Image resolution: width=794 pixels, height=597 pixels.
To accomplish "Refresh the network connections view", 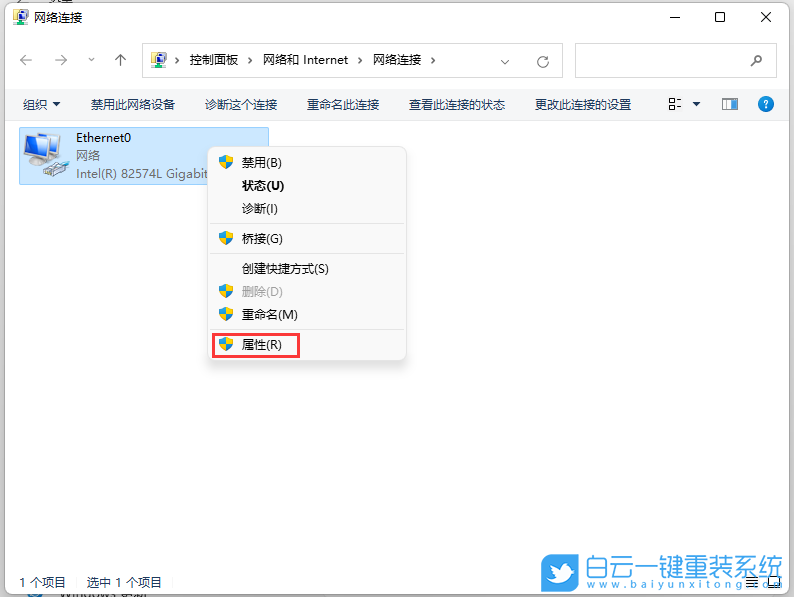I will (x=543, y=62).
